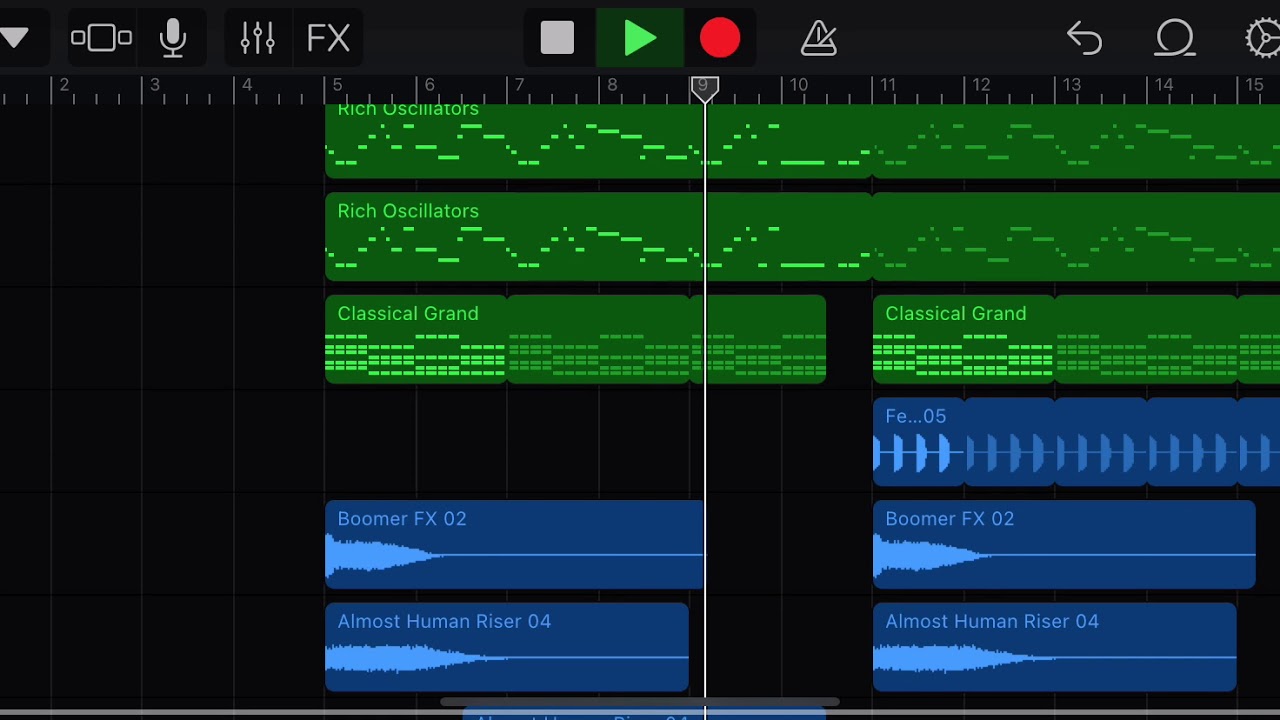Viewport: 1280px width, 720px height.
Task: Start recording with the red record button
Action: coord(720,38)
